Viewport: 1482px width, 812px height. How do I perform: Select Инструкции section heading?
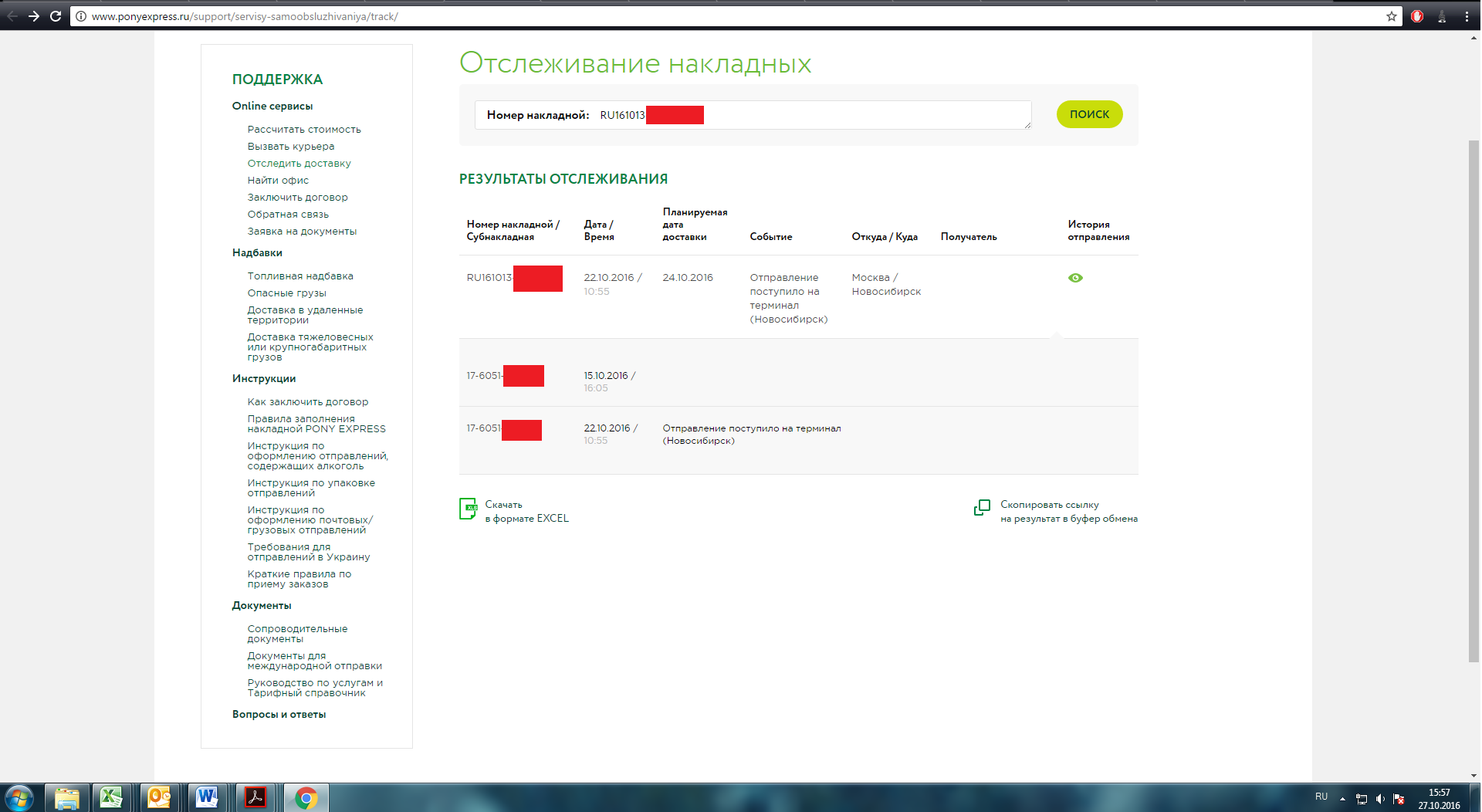tap(264, 379)
